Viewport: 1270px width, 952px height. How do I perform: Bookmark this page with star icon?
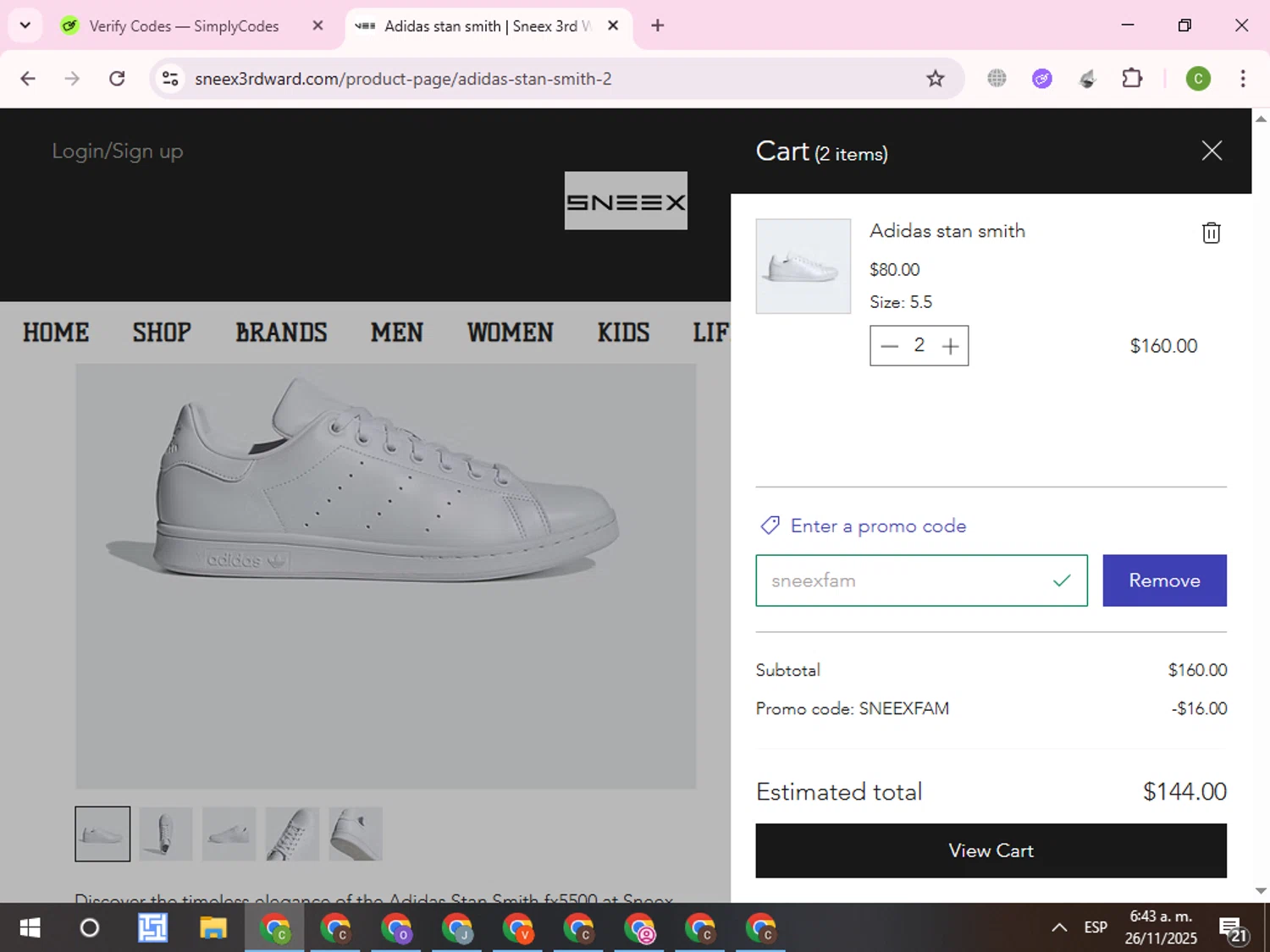935,79
